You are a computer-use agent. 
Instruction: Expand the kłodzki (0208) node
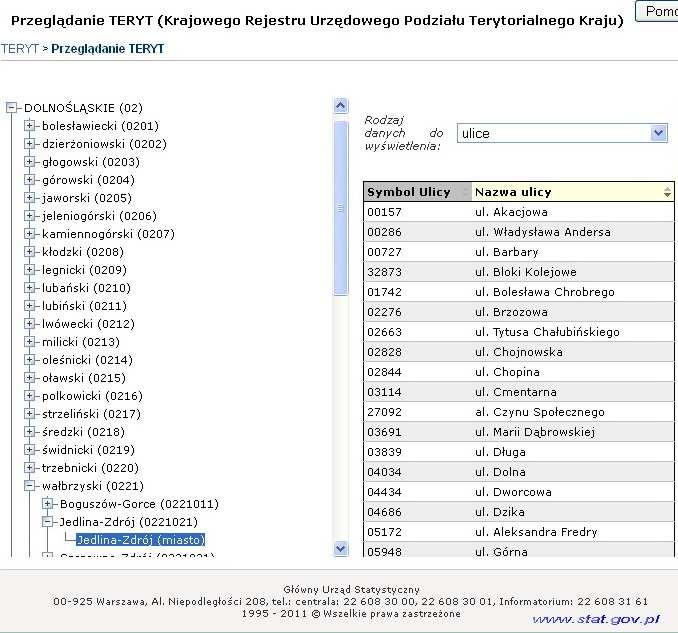(x=29, y=252)
